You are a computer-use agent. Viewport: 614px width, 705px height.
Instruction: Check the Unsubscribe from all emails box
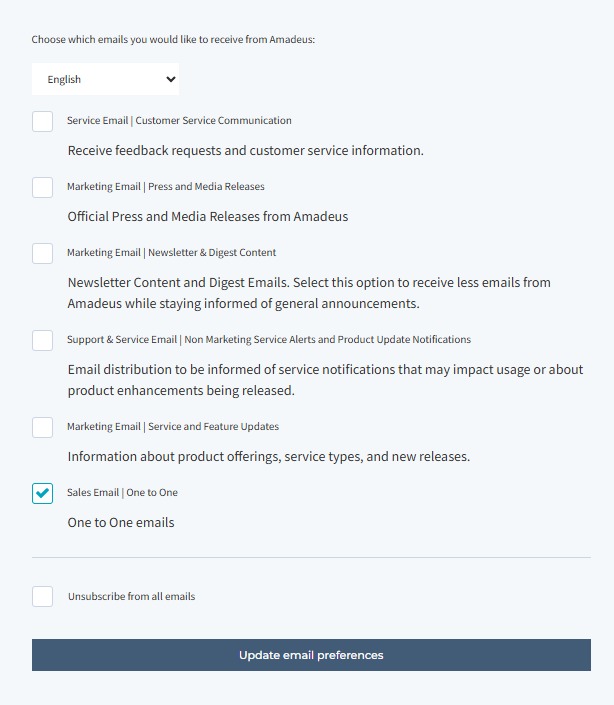[x=42, y=596]
